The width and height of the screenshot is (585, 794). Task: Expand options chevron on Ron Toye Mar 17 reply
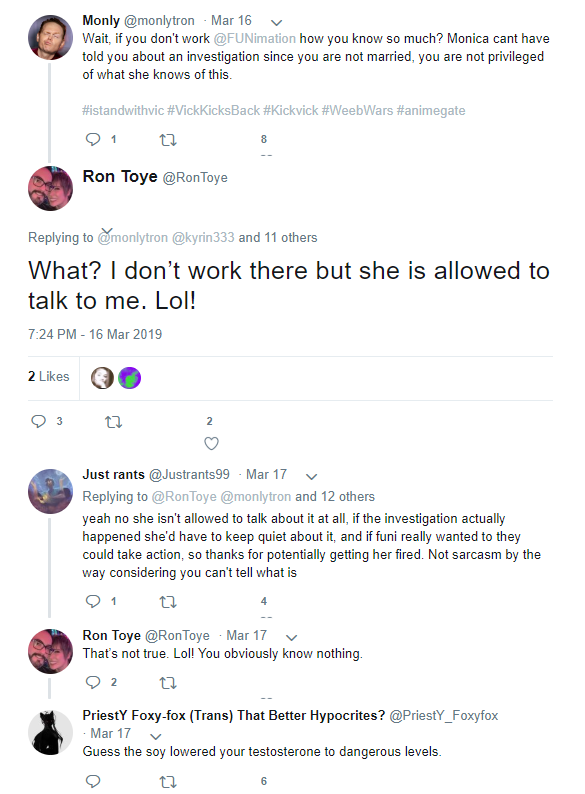pyautogui.click(x=292, y=638)
